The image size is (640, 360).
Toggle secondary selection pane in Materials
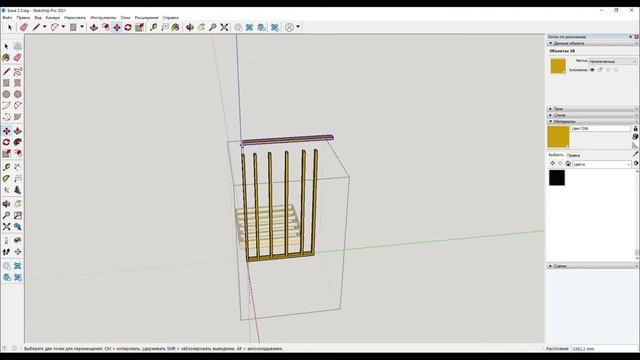tap(635, 129)
